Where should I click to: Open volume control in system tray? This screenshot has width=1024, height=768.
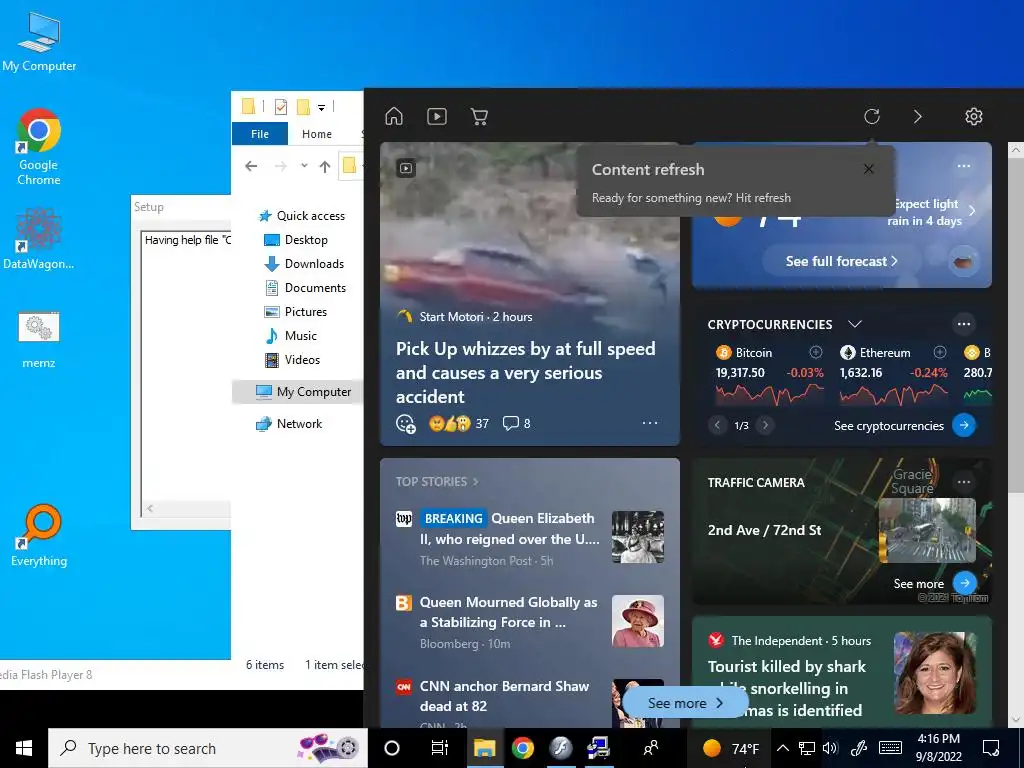coord(829,748)
